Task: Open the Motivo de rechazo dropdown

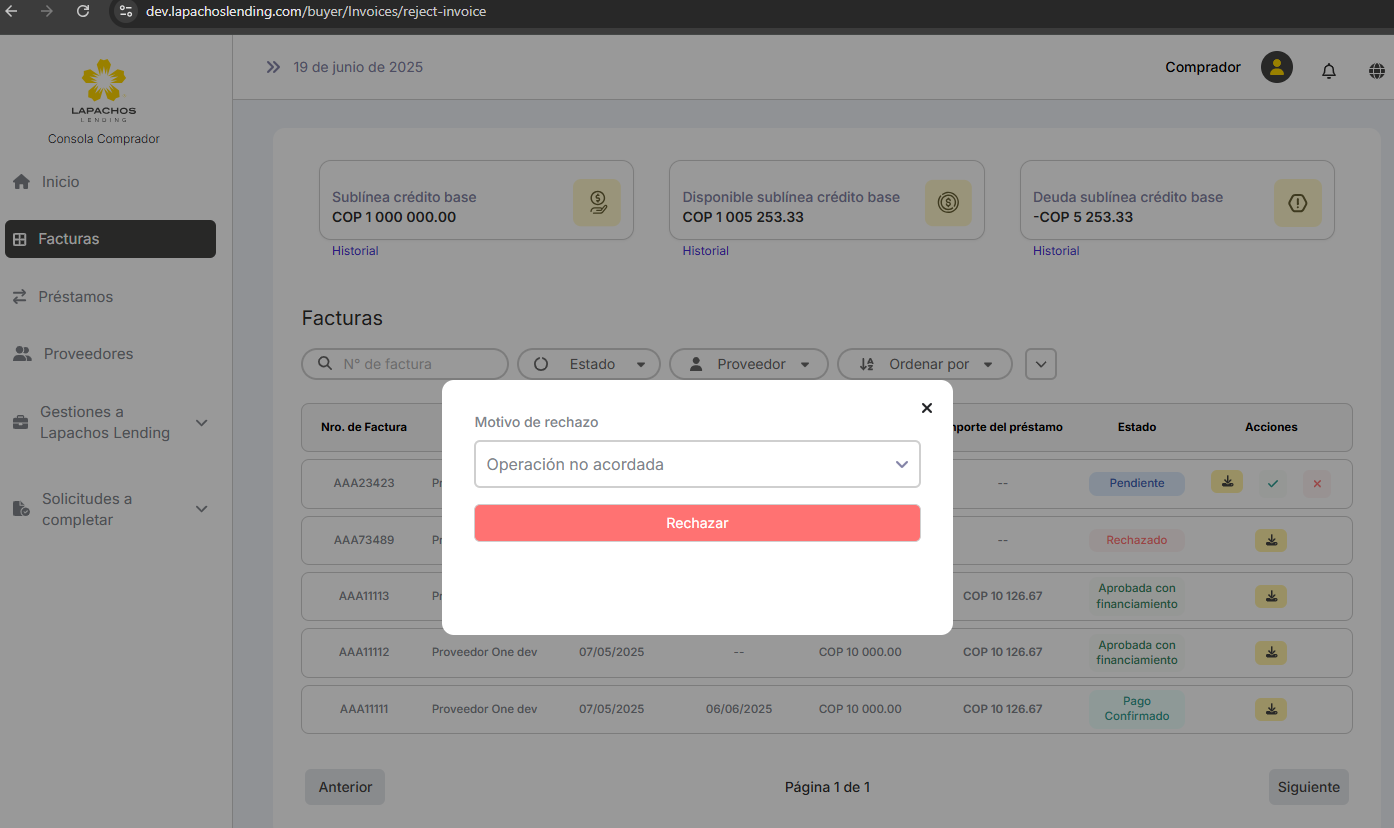Action: 697,464
